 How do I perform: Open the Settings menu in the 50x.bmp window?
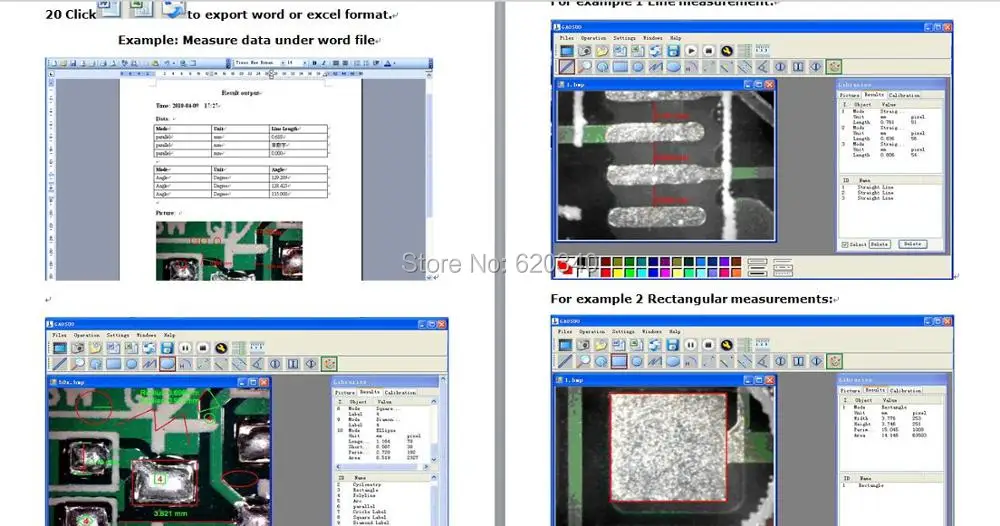click(117, 335)
